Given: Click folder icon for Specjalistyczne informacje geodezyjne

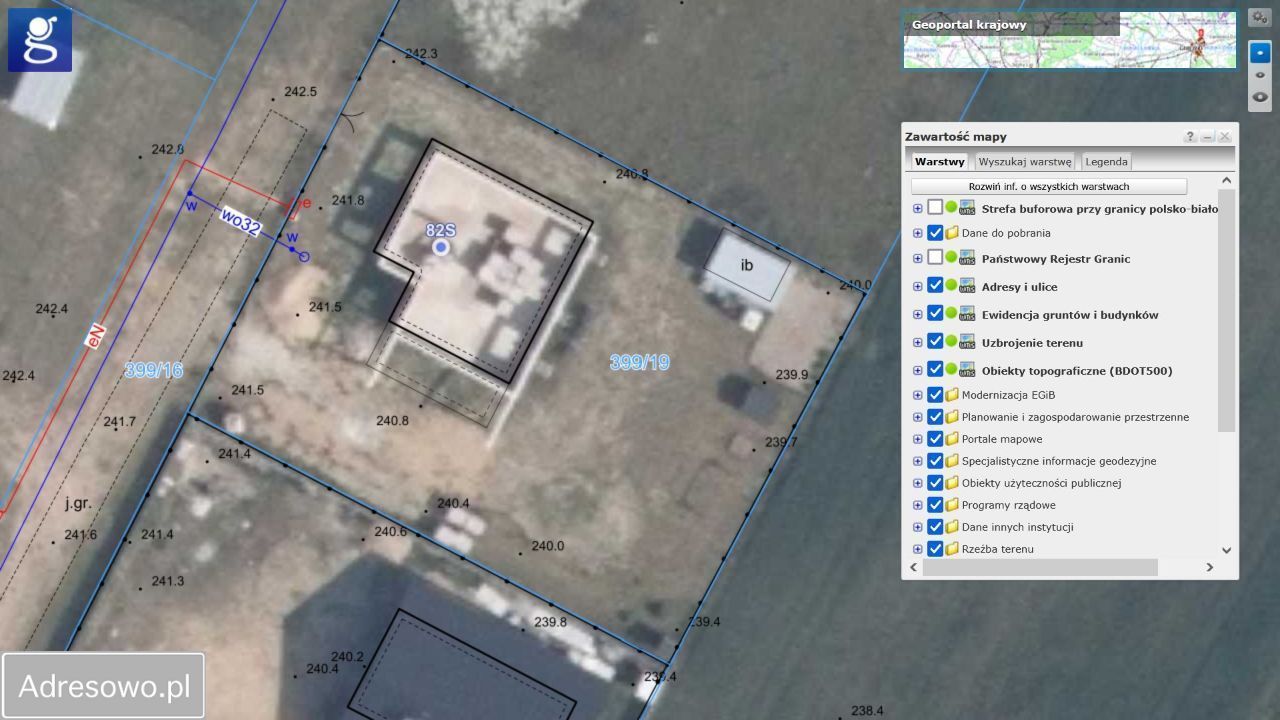Looking at the screenshot, I should [x=952, y=461].
